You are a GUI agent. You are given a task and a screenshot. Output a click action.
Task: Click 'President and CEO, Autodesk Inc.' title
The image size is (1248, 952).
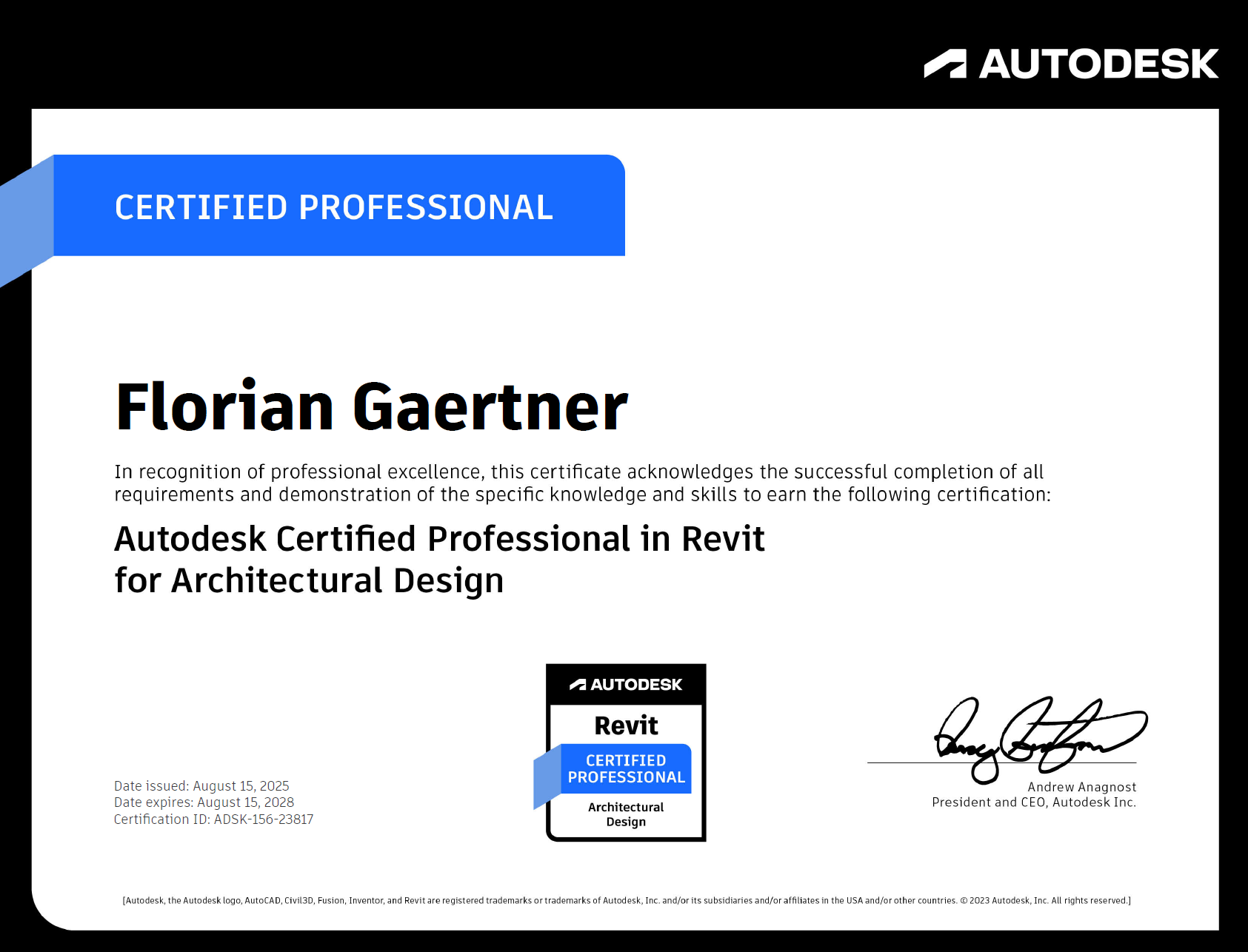point(1034,802)
